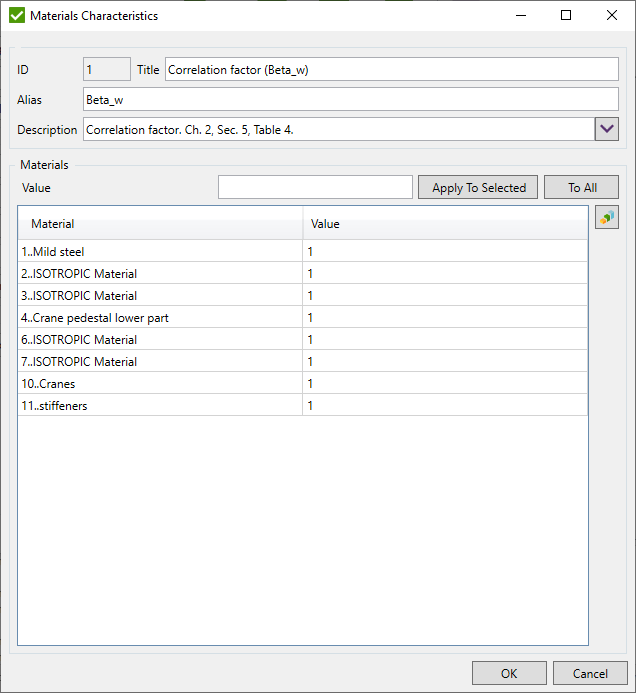The height and width of the screenshot is (693, 636).
Task: Expand the Description dropdown arrow
Action: [607, 129]
